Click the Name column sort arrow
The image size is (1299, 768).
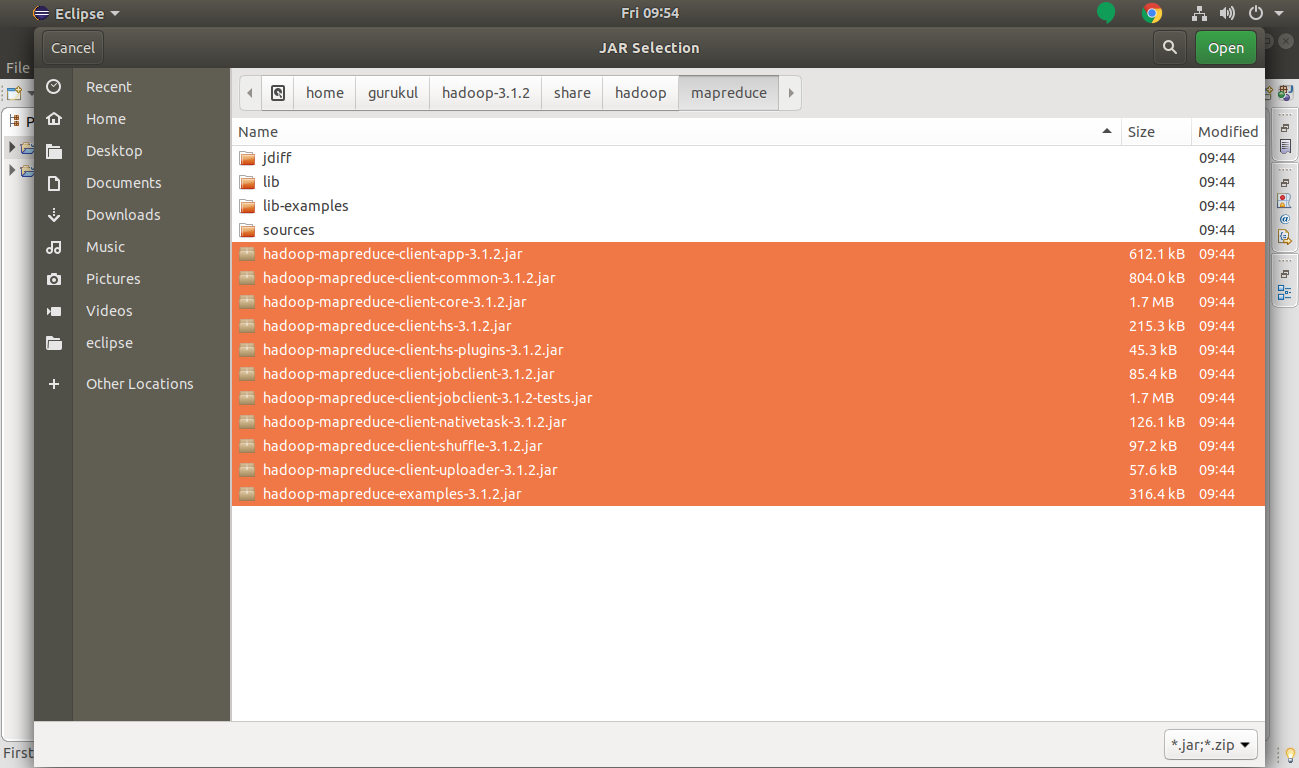[1107, 132]
